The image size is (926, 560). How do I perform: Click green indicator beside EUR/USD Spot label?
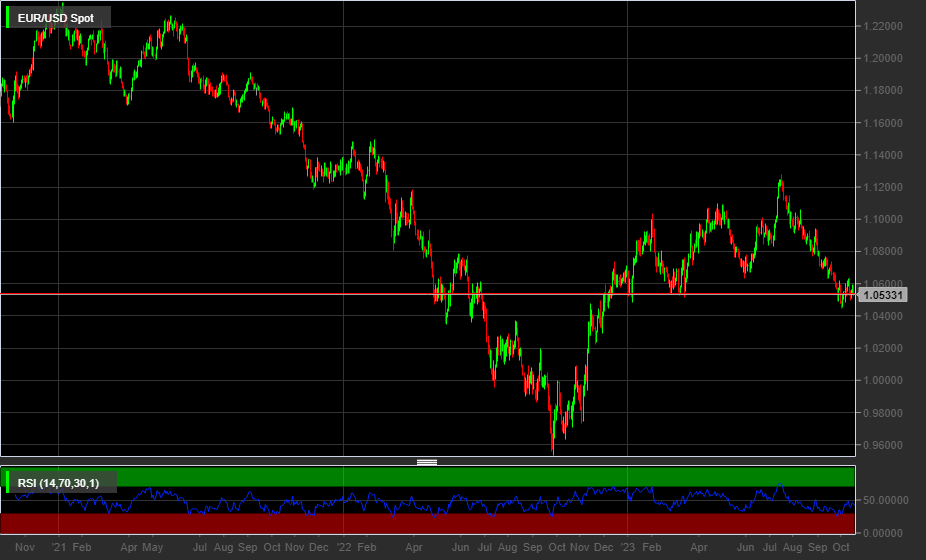coord(9,17)
